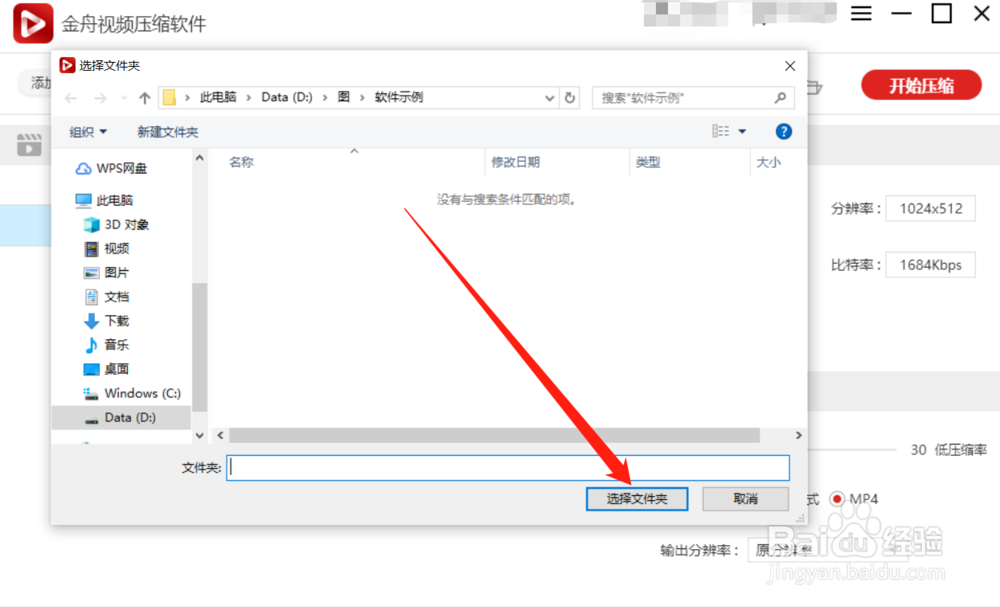The width and height of the screenshot is (1000, 607).
Task: Change view layout icon
Action: pos(721,131)
